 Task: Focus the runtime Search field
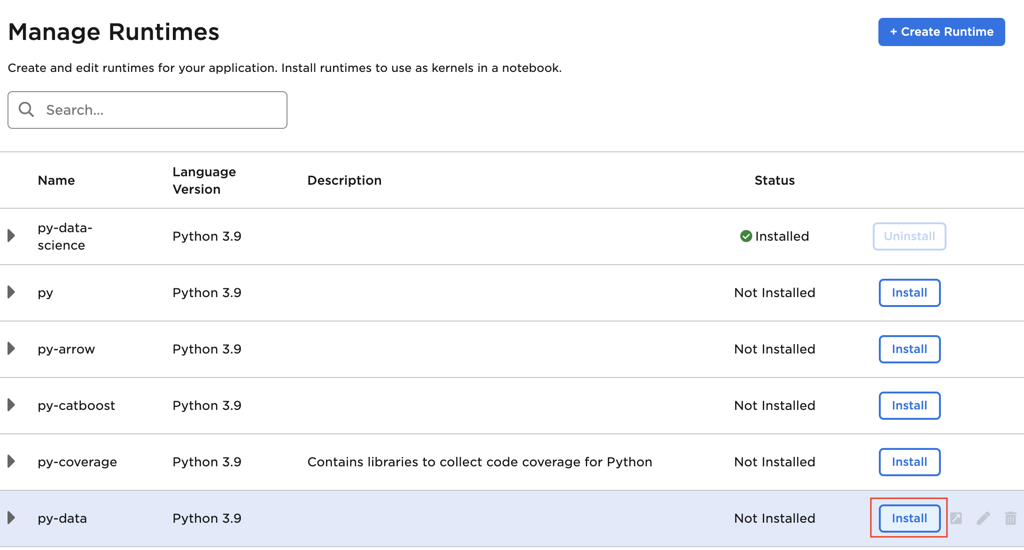[160, 110]
